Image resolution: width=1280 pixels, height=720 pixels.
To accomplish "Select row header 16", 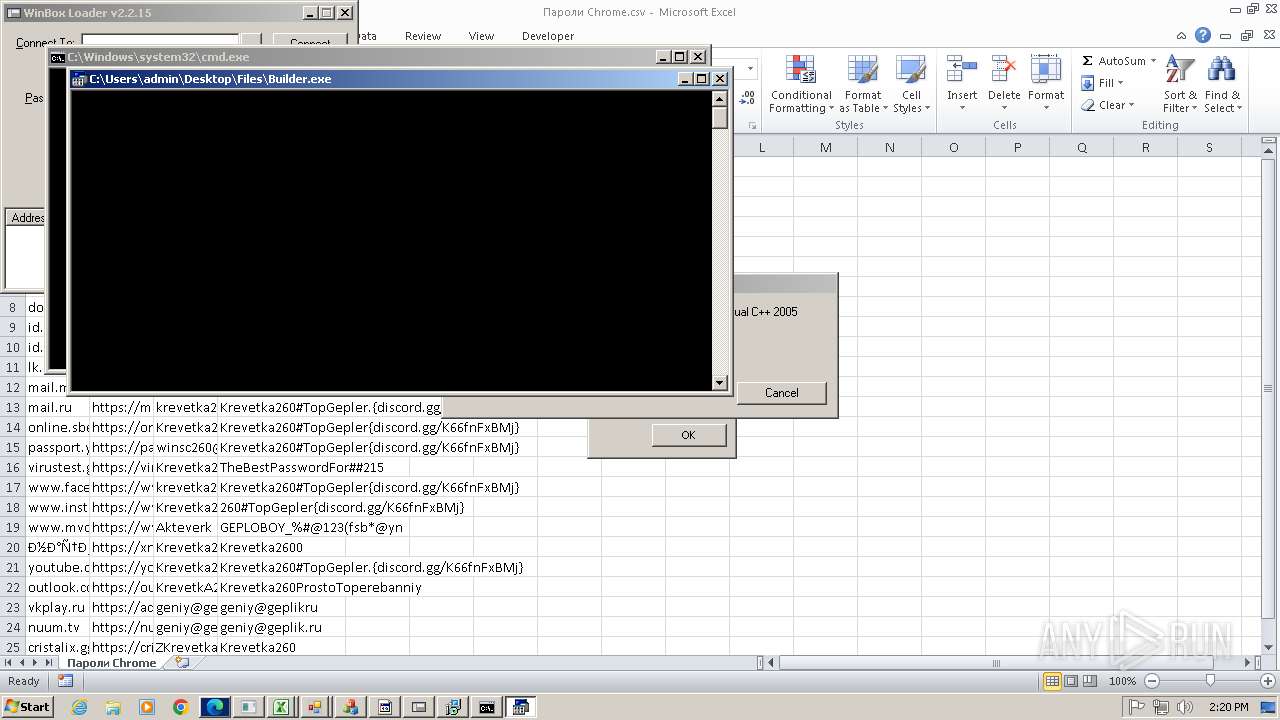I will [13, 467].
